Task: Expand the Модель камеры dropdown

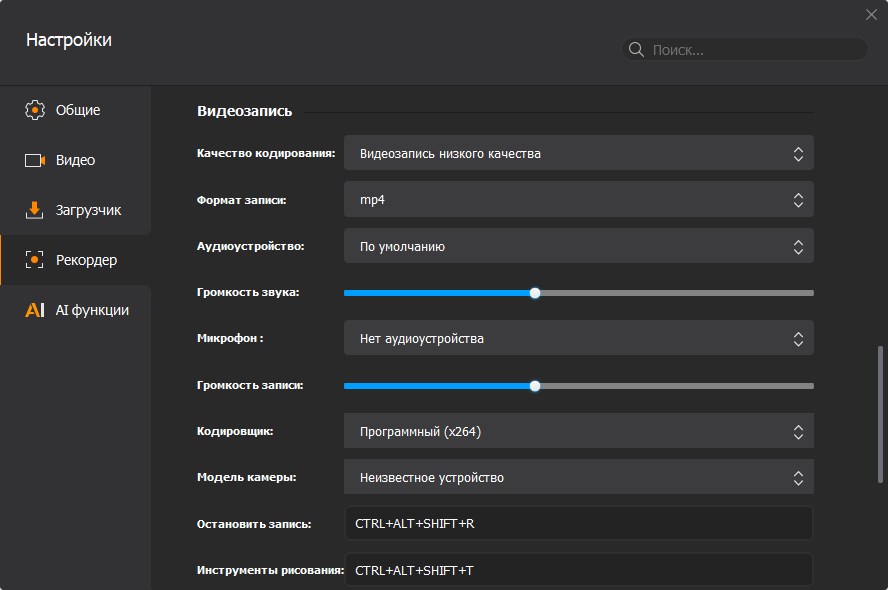Action: point(578,477)
